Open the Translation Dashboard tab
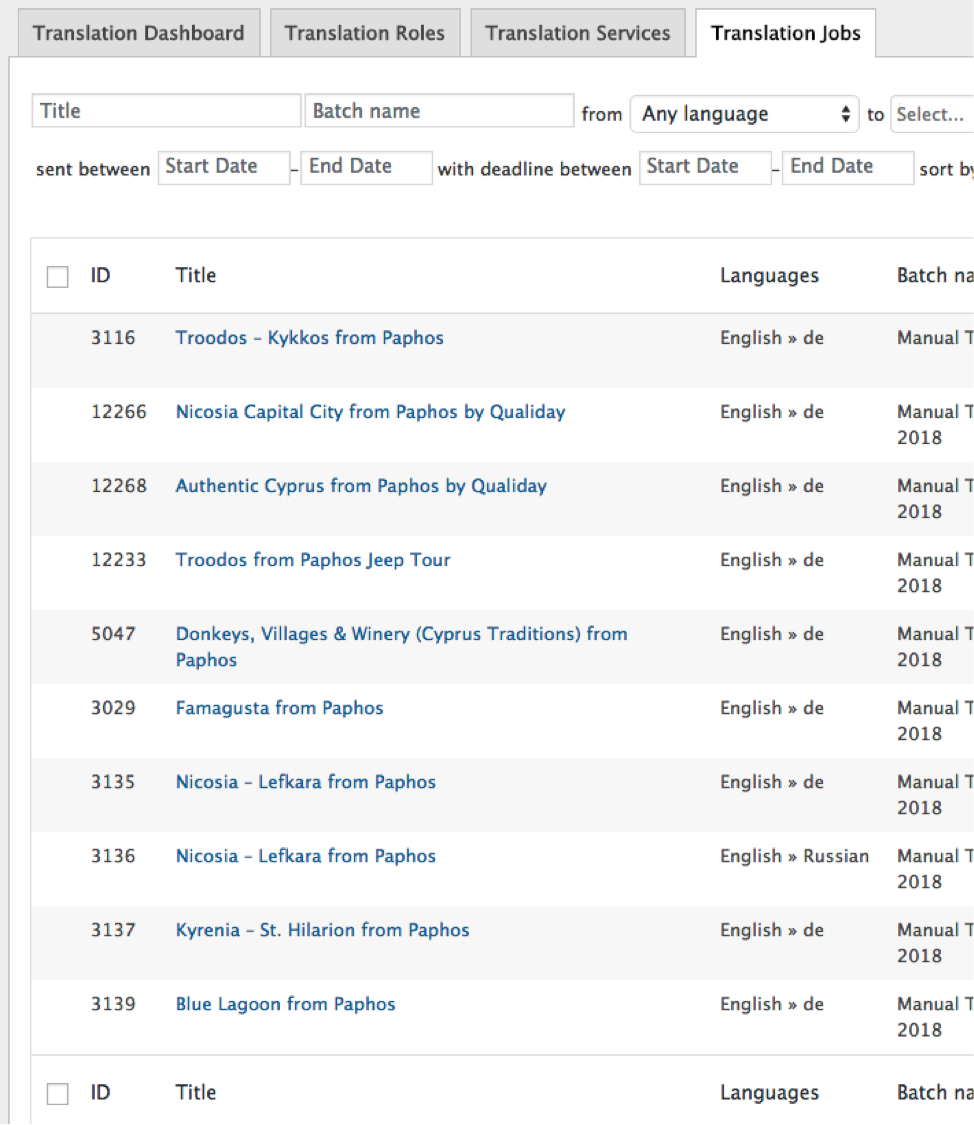This screenshot has width=974, height=1125. 138,33
